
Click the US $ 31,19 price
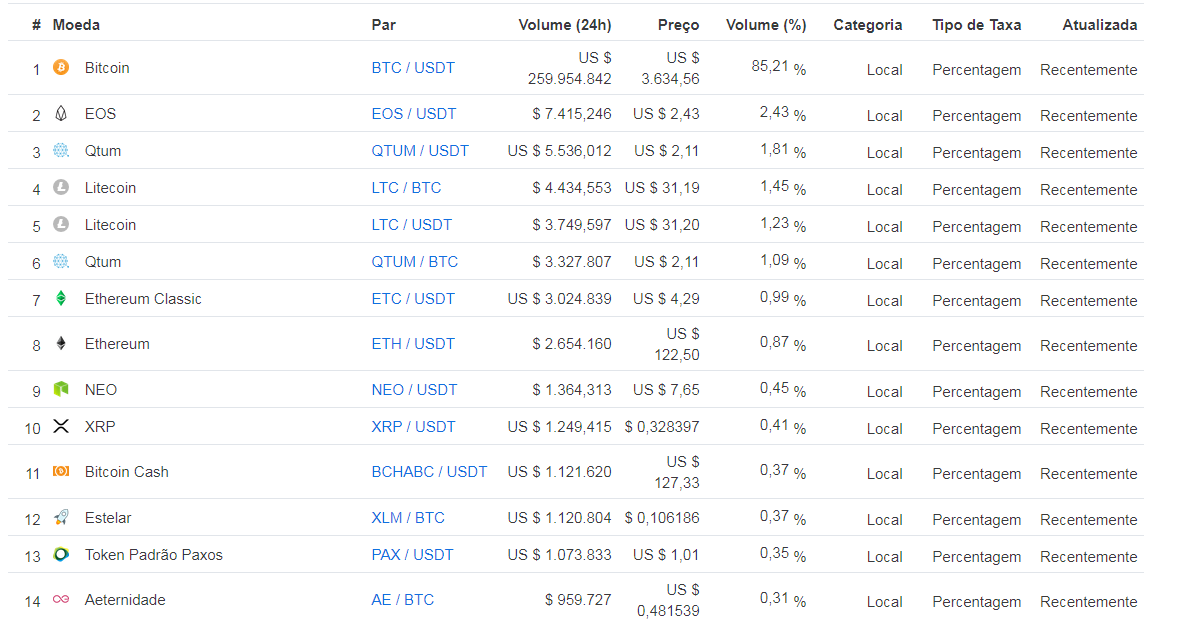point(662,188)
